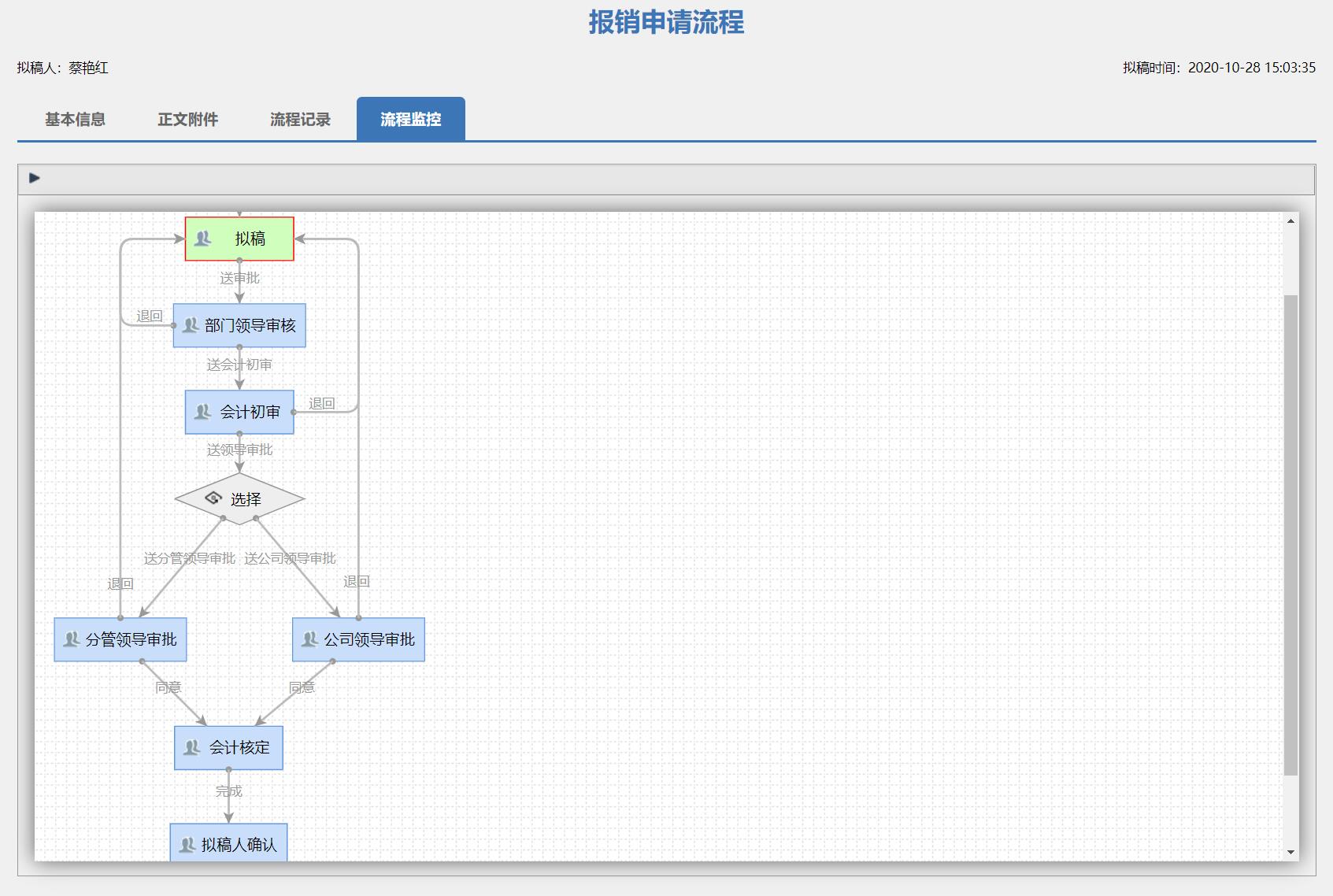Click the user icon in 分管领导审批 node
This screenshot has width=1333, height=896.
pyautogui.click(x=72, y=639)
